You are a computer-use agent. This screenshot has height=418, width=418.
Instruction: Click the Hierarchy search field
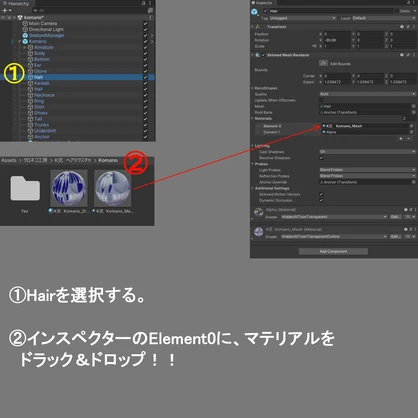(x=89, y=10)
